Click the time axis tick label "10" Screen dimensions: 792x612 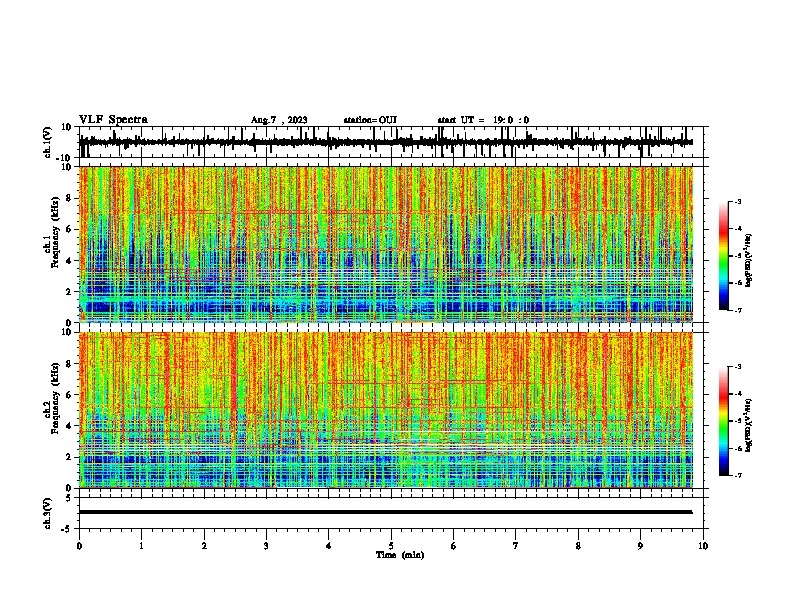tap(703, 545)
